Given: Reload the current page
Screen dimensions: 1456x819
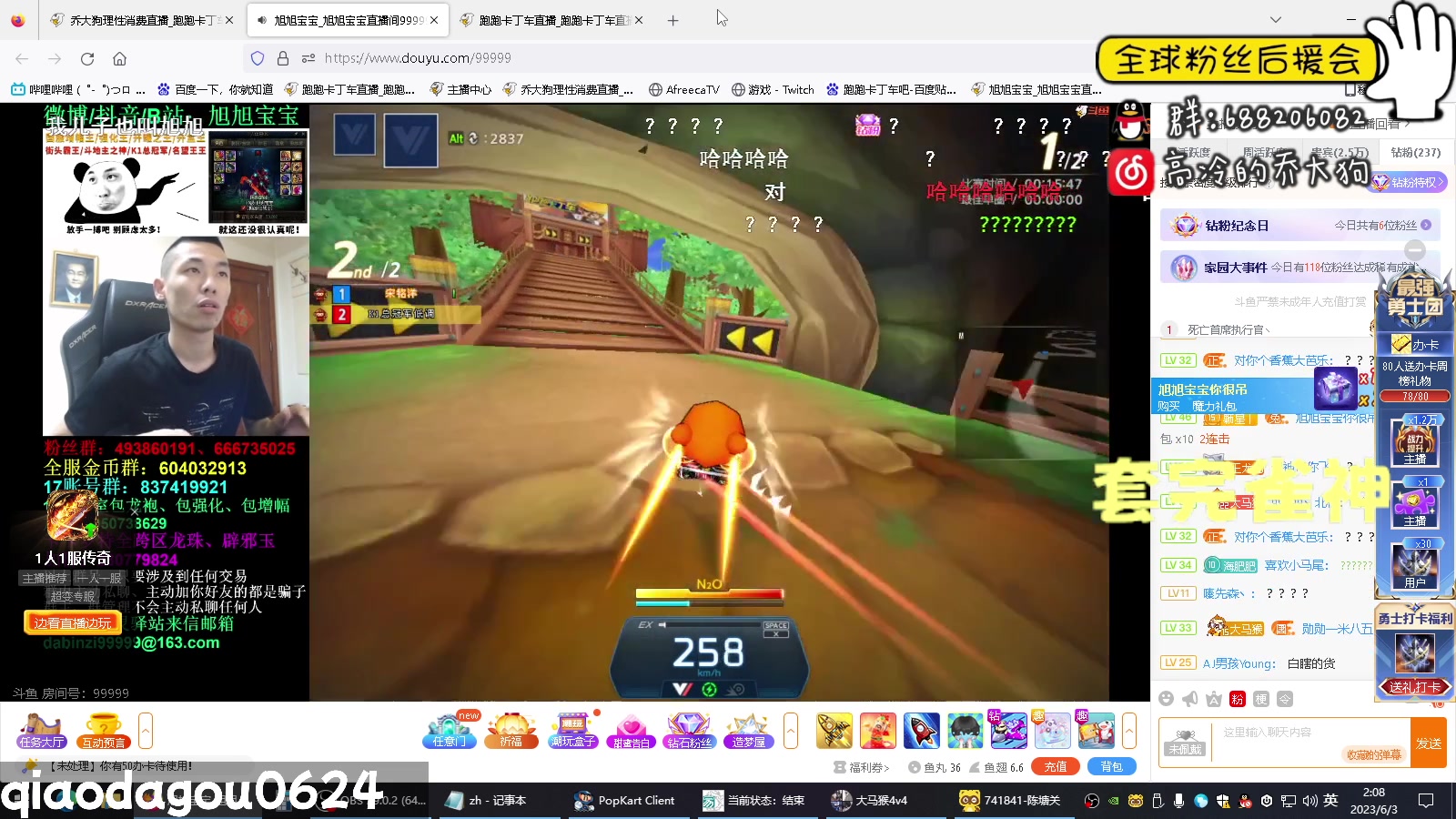Looking at the screenshot, I should pyautogui.click(x=87, y=58).
